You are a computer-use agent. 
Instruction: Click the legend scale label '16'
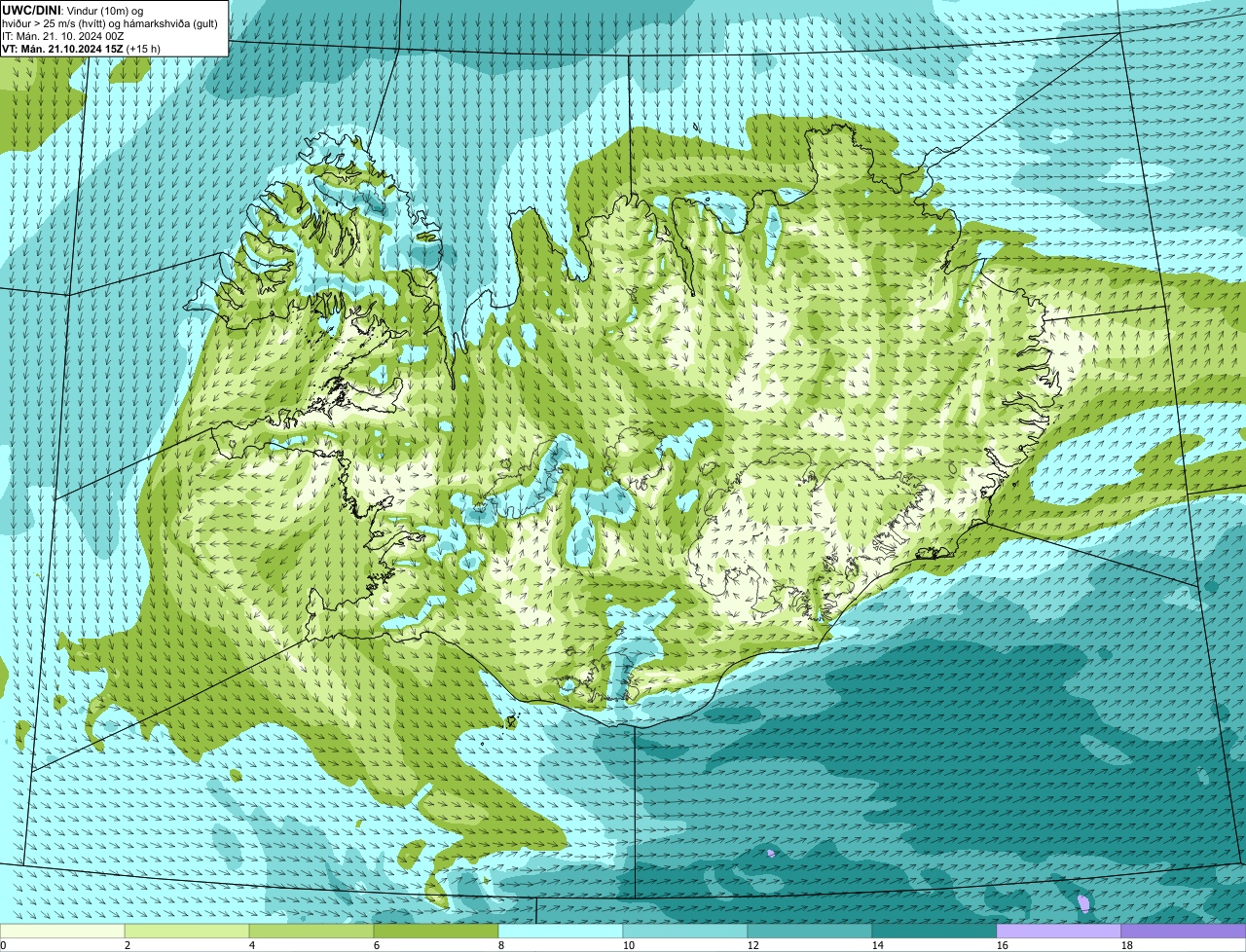1003,945
